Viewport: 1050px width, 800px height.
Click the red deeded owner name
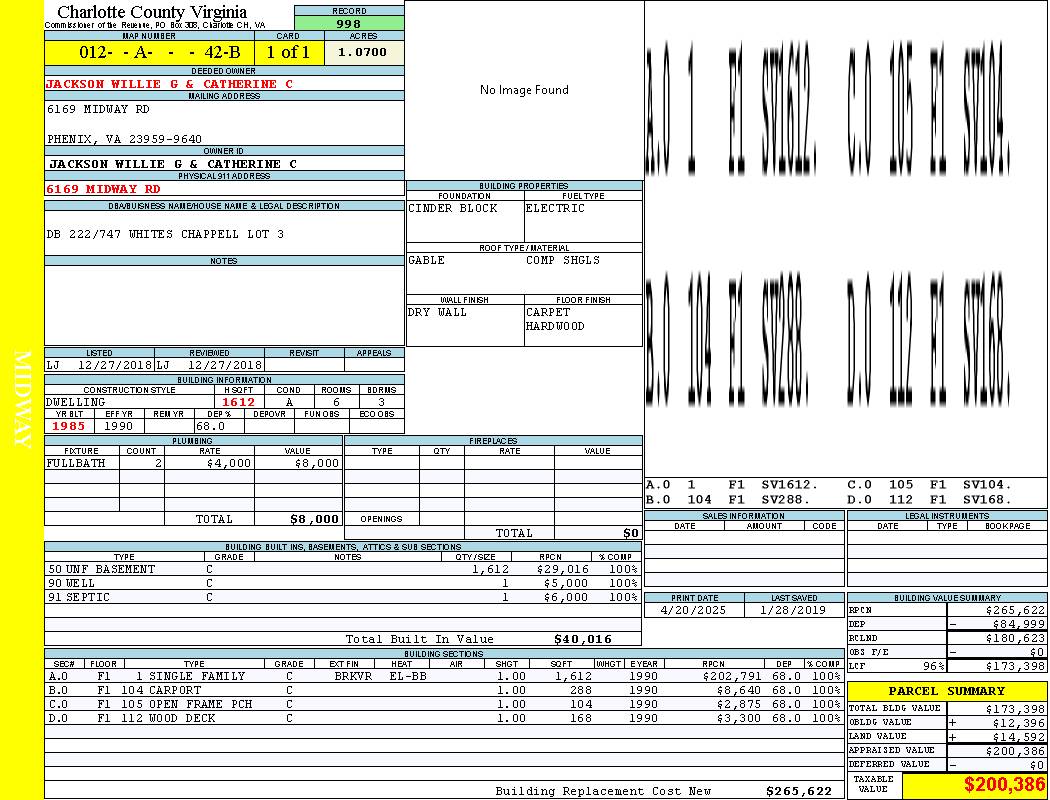coord(169,84)
